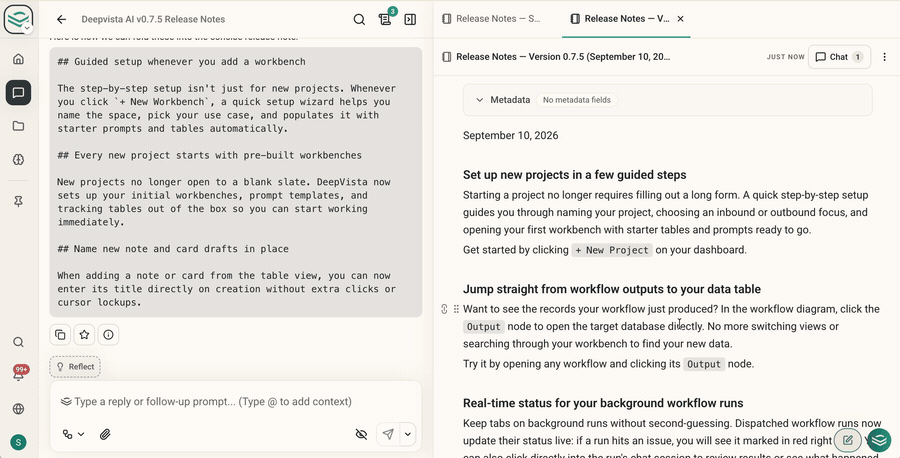This screenshot has width=900, height=458.
Task: Click 'Name new note and card drafts in place' line
Action: click(173, 249)
